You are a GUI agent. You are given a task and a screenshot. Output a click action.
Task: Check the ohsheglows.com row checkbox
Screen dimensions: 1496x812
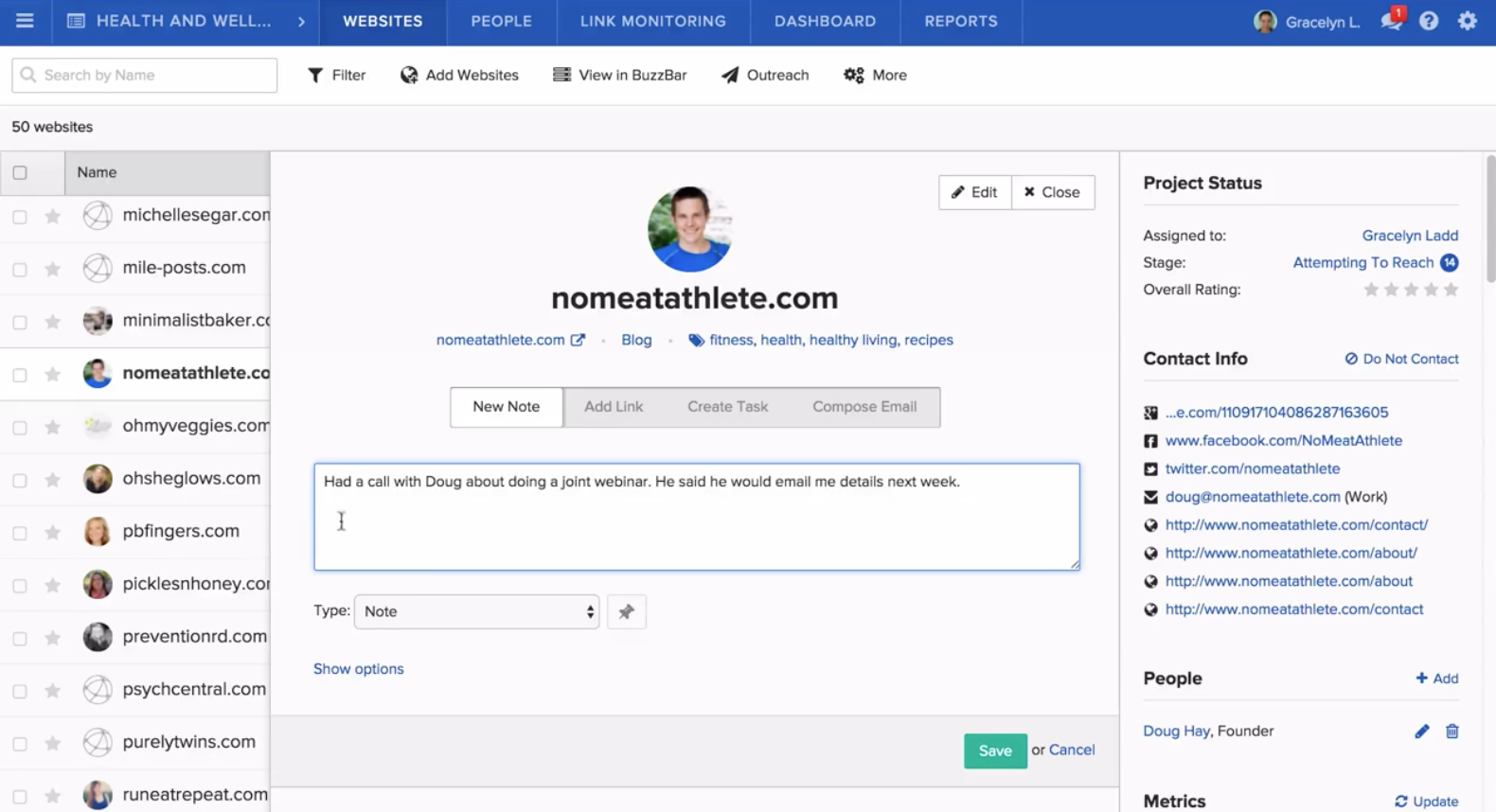point(20,481)
